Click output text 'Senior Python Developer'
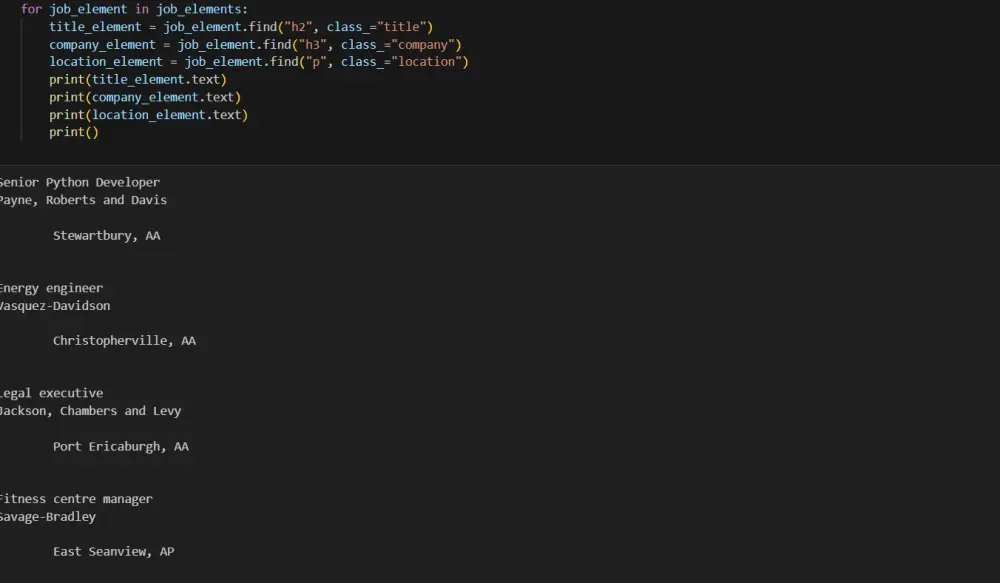1000x583 pixels. coord(80,182)
